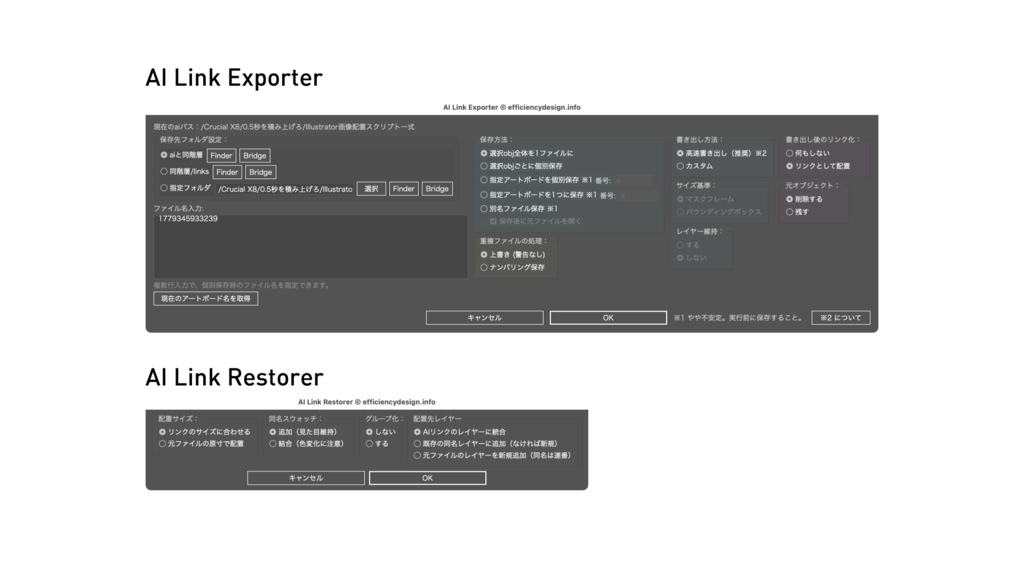Screen dimensions: 1024x576
Task: Click Finder button in '指定フォルダ' row
Action: [x=404, y=189]
